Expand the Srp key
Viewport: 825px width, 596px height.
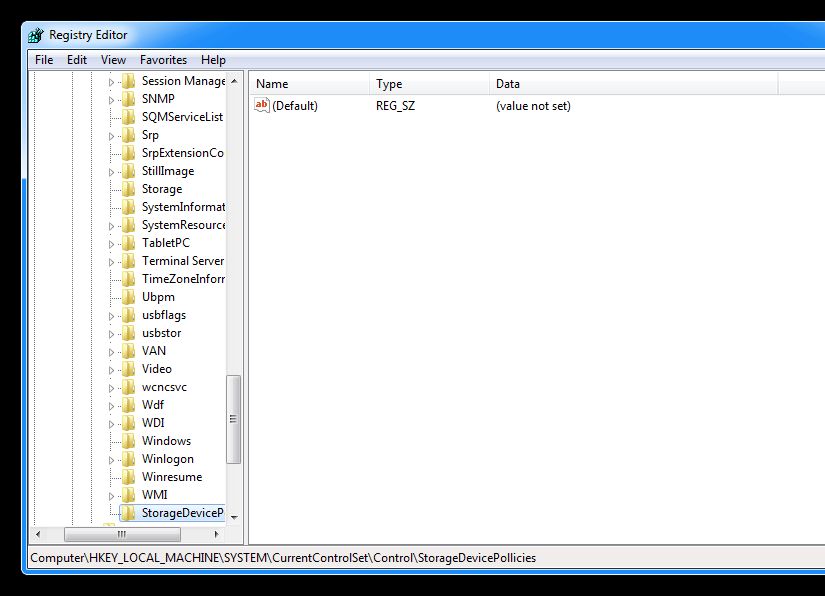pyautogui.click(x=111, y=136)
